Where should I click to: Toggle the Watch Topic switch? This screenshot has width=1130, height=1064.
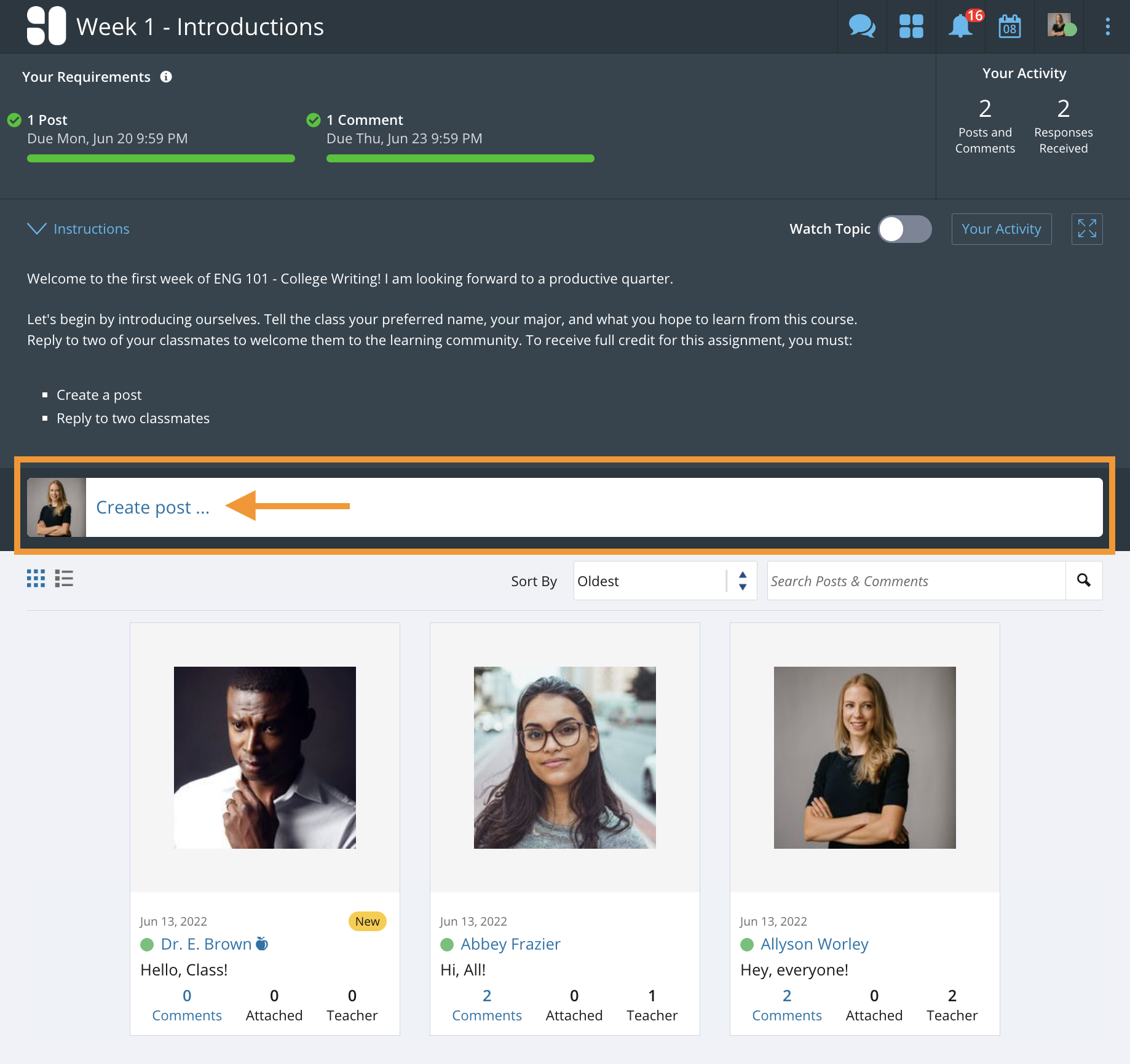(904, 229)
